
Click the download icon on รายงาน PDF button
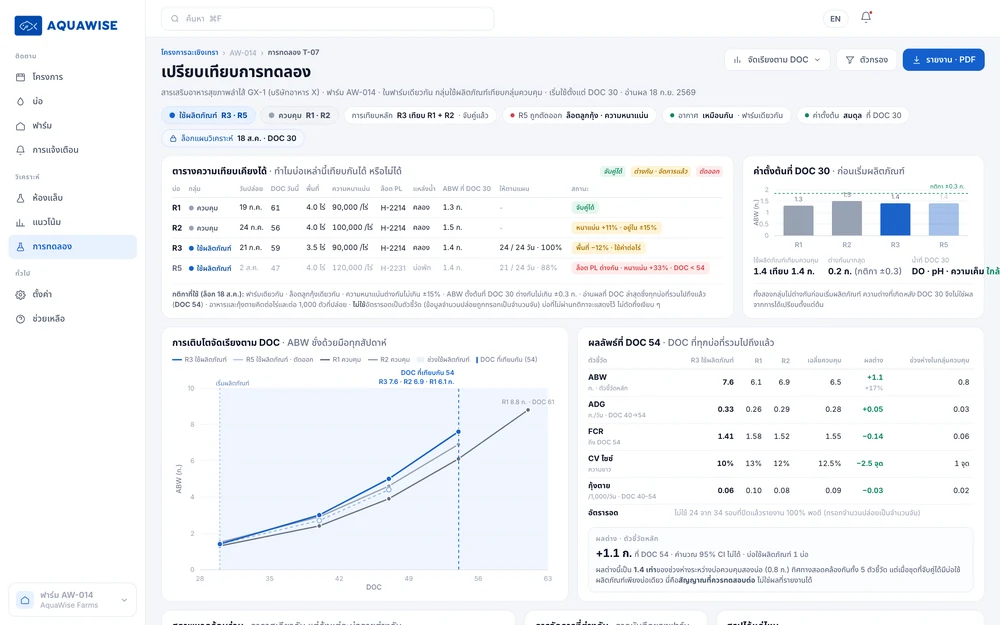916,60
